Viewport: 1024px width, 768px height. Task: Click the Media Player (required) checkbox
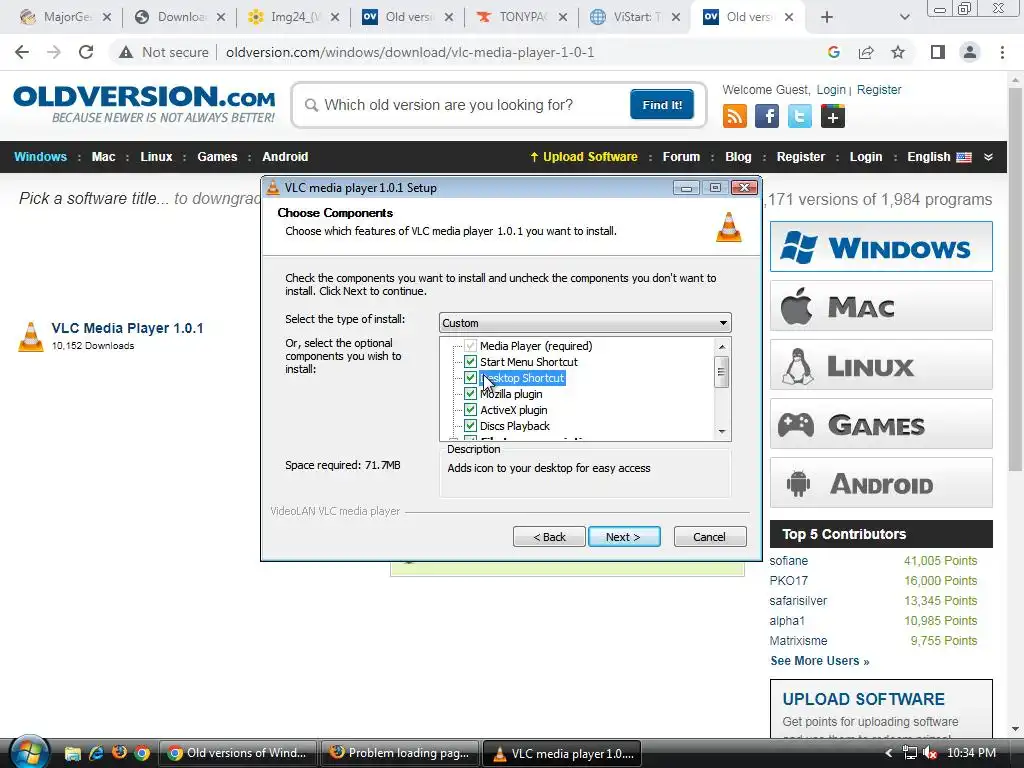[470, 345]
